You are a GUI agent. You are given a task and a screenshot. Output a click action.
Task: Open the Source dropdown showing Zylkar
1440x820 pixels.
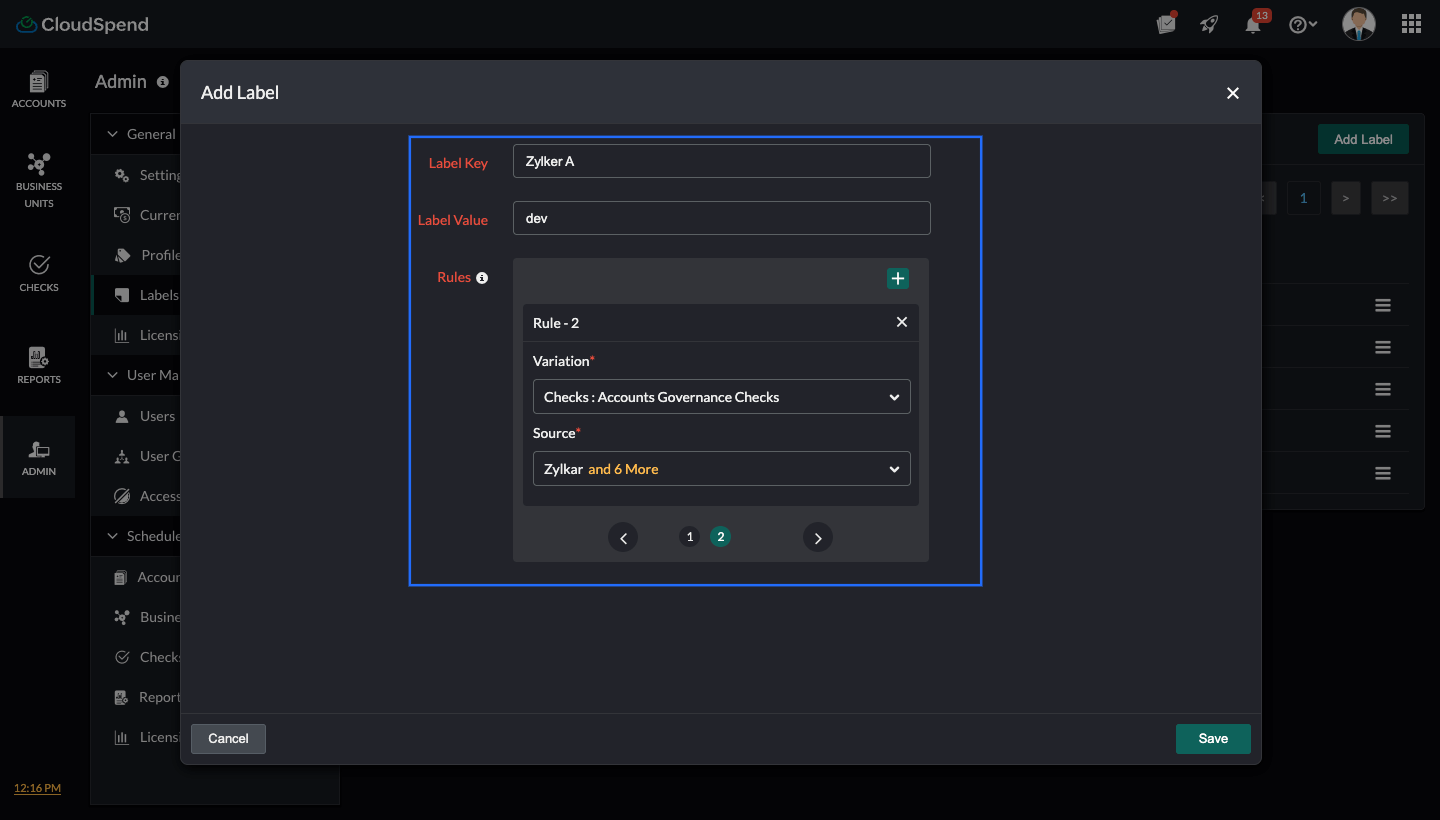pos(722,469)
